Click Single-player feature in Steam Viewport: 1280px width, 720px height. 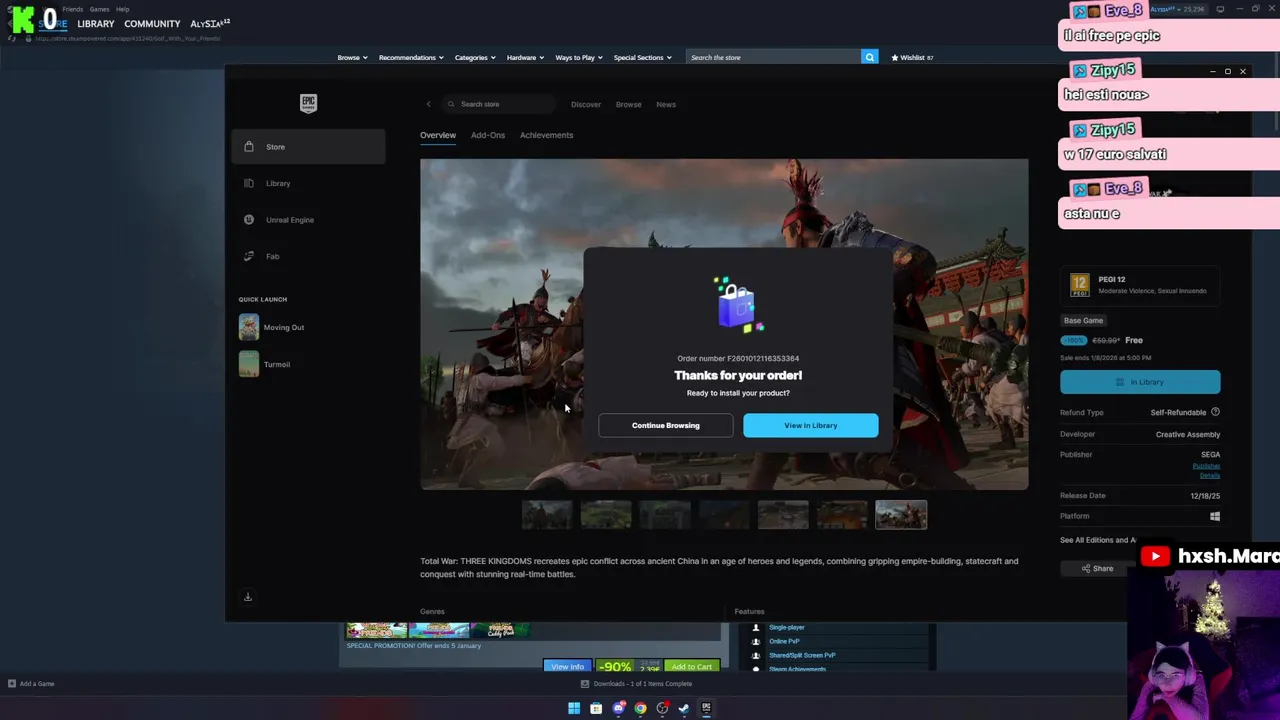(786, 627)
